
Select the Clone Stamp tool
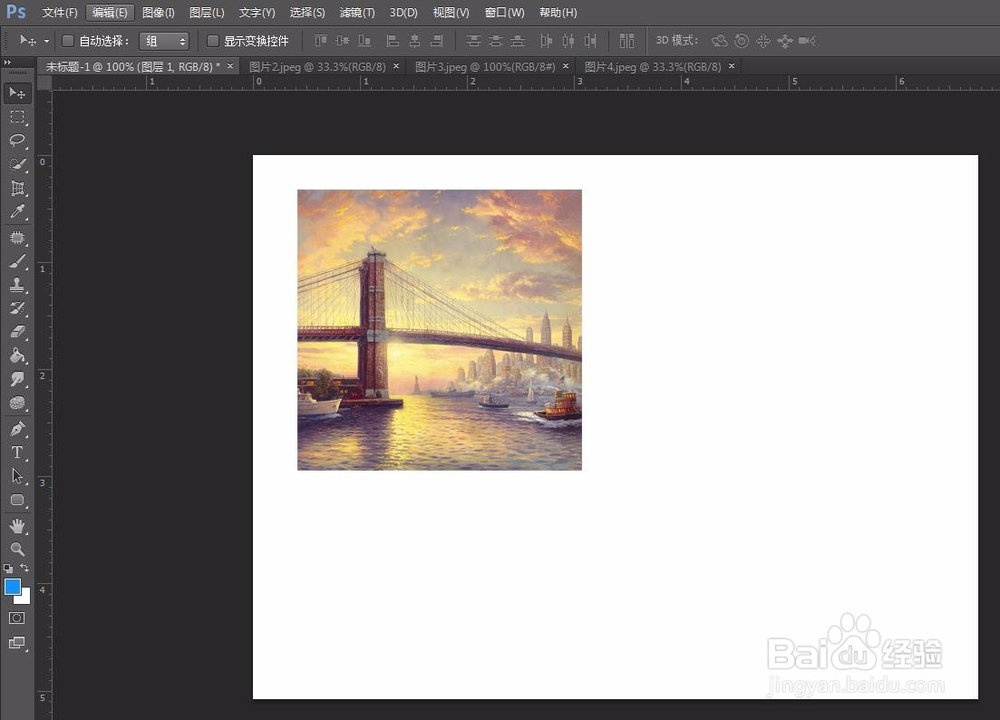click(17, 285)
